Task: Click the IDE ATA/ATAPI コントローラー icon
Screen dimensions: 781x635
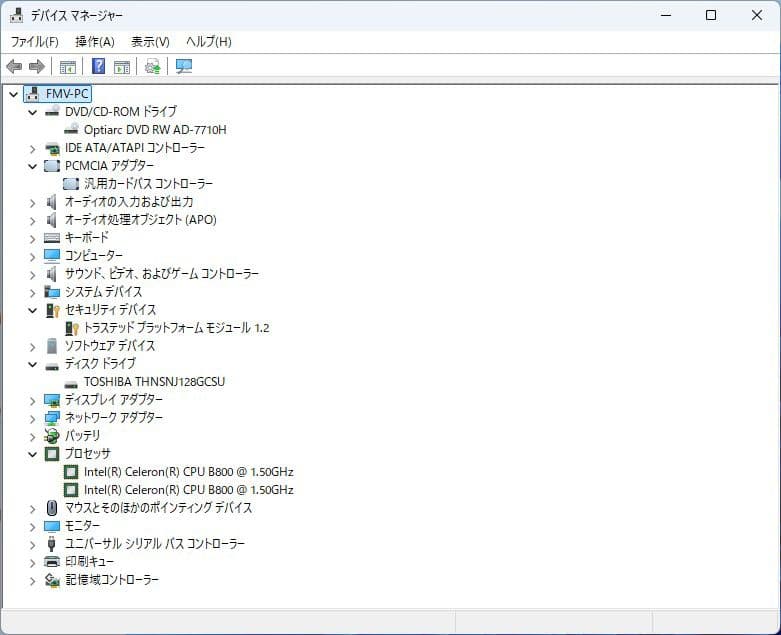Action: [x=52, y=148]
